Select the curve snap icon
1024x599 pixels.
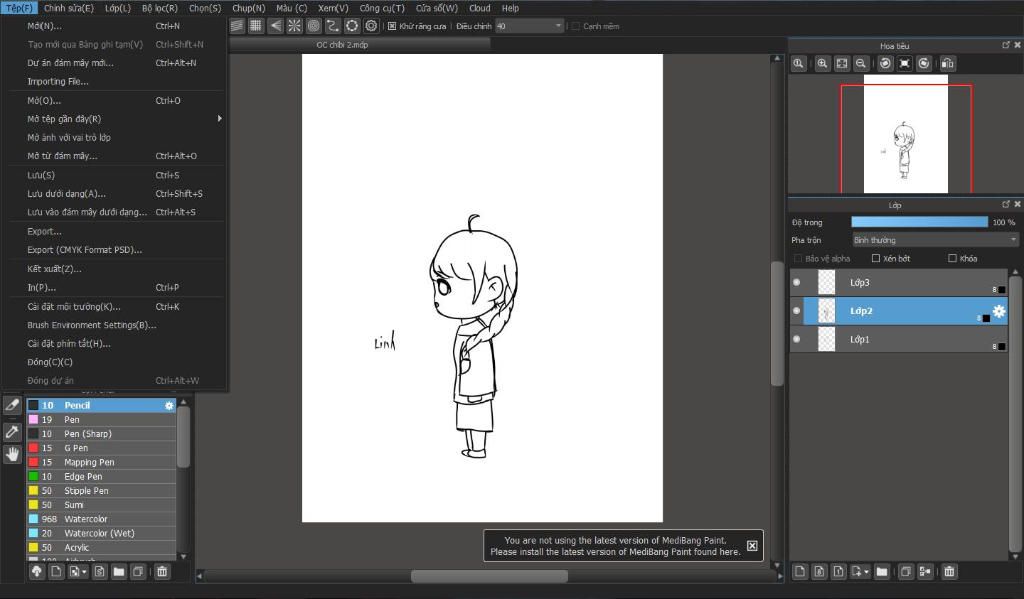[333, 25]
